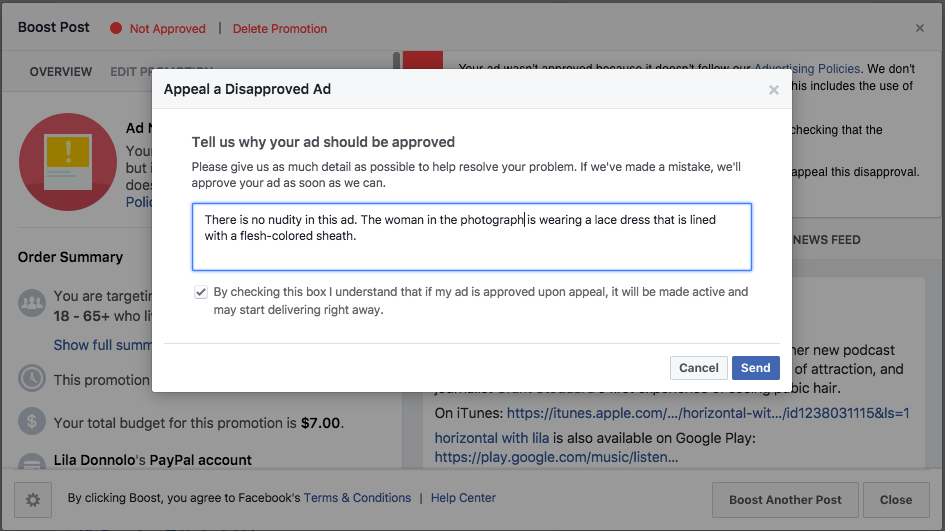The height and width of the screenshot is (531, 945).
Task: Cancel the ad appeal dialog
Action: [699, 368]
